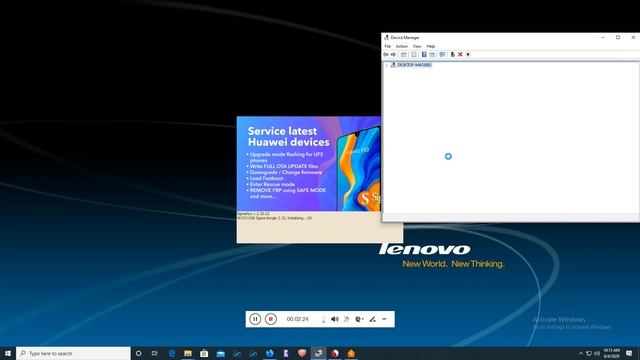Click the Type here to search box

[x=73, y=353]
